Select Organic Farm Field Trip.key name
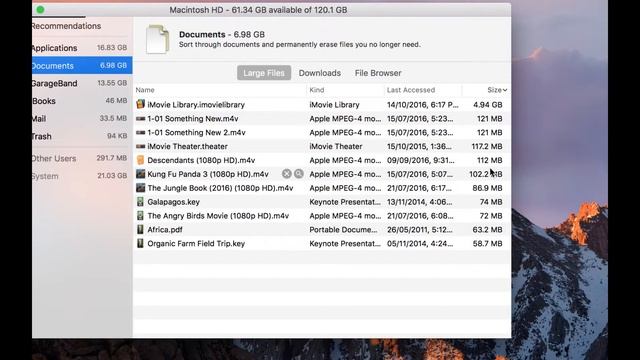640x360 pixels. click(196, 243)
